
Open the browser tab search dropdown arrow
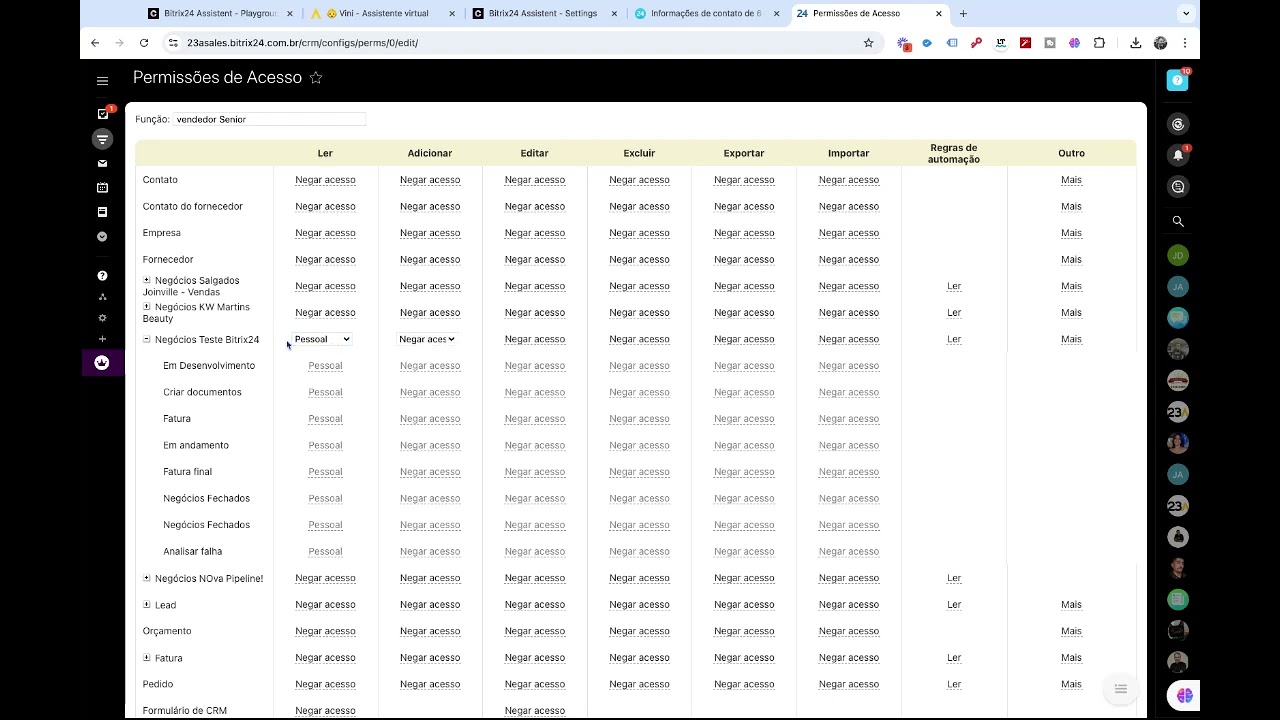coord(1185,14)
